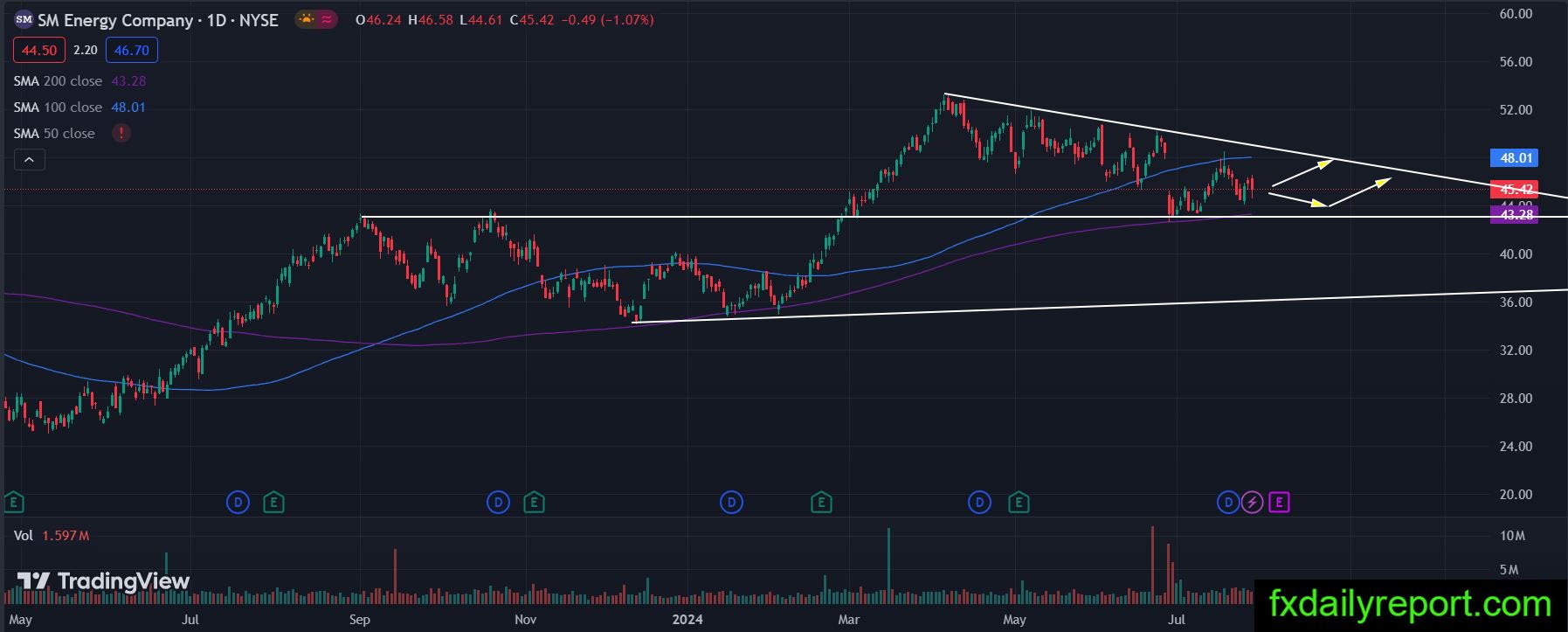The width and height of the screenshot is (1568, 632).
Task: Click the 2024 label on time axis
Action: click(x=687, y=620)
